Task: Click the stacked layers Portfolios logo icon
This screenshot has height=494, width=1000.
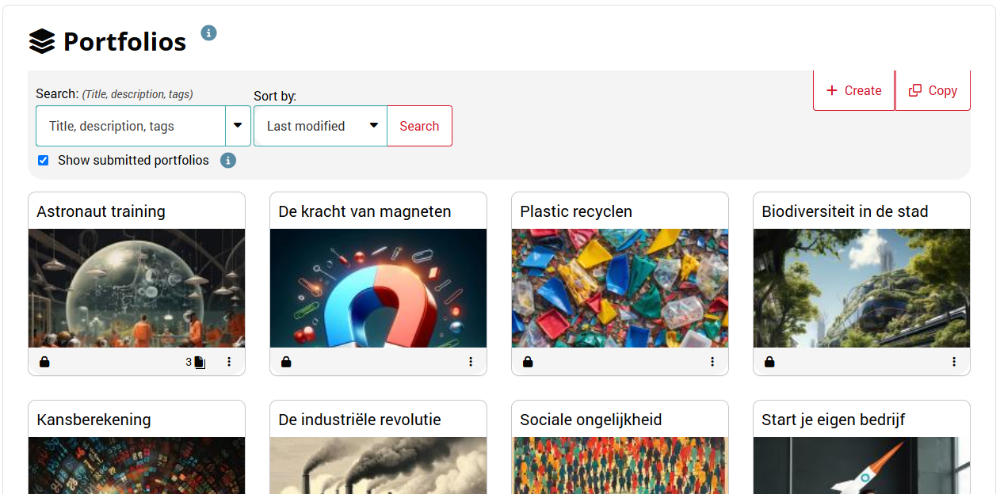Action: click(42, 41)
